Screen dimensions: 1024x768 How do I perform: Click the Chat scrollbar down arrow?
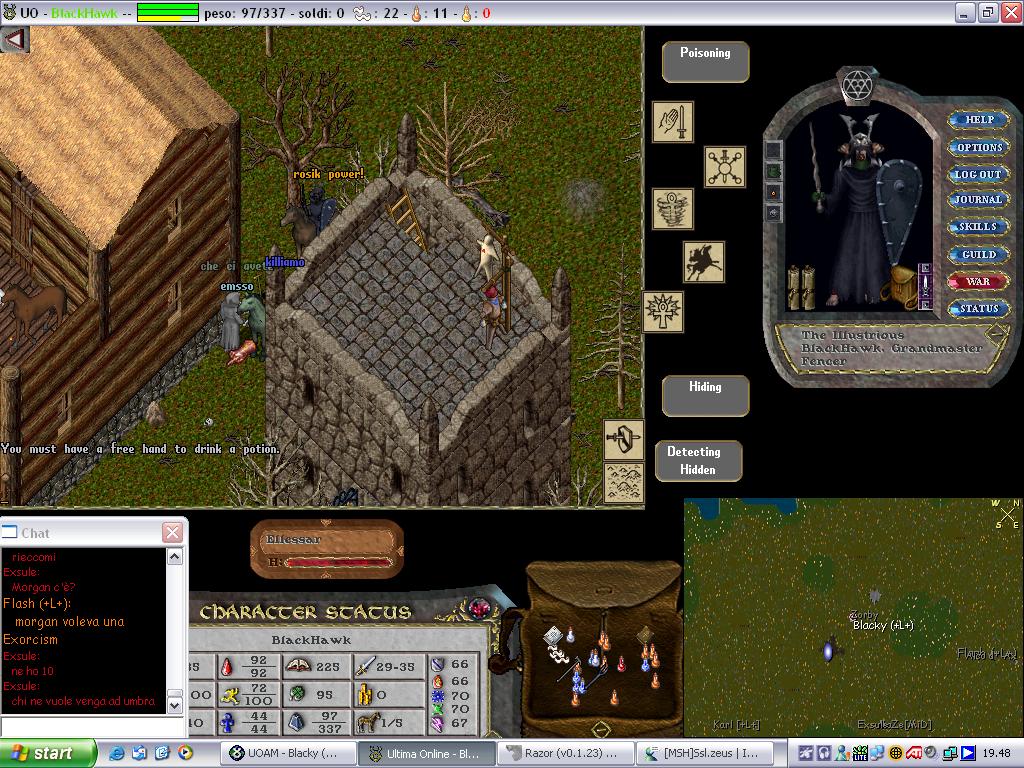[x=174, y=705]
